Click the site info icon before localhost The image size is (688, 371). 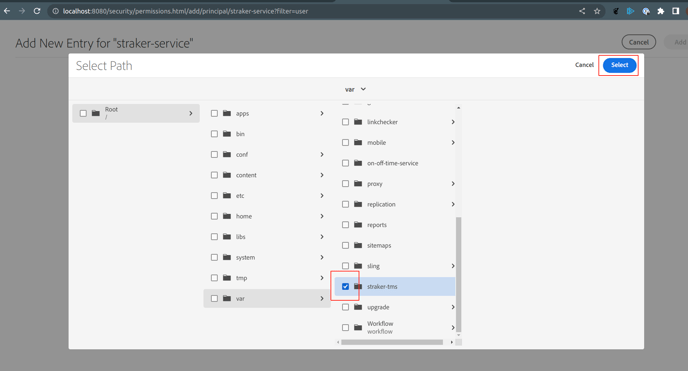coord(56,11)
